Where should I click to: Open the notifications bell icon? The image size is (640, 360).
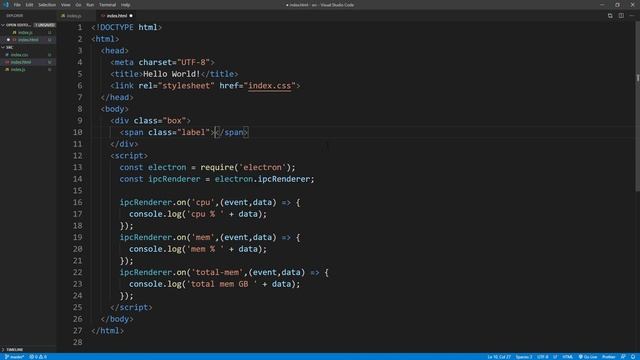(633, 357)
